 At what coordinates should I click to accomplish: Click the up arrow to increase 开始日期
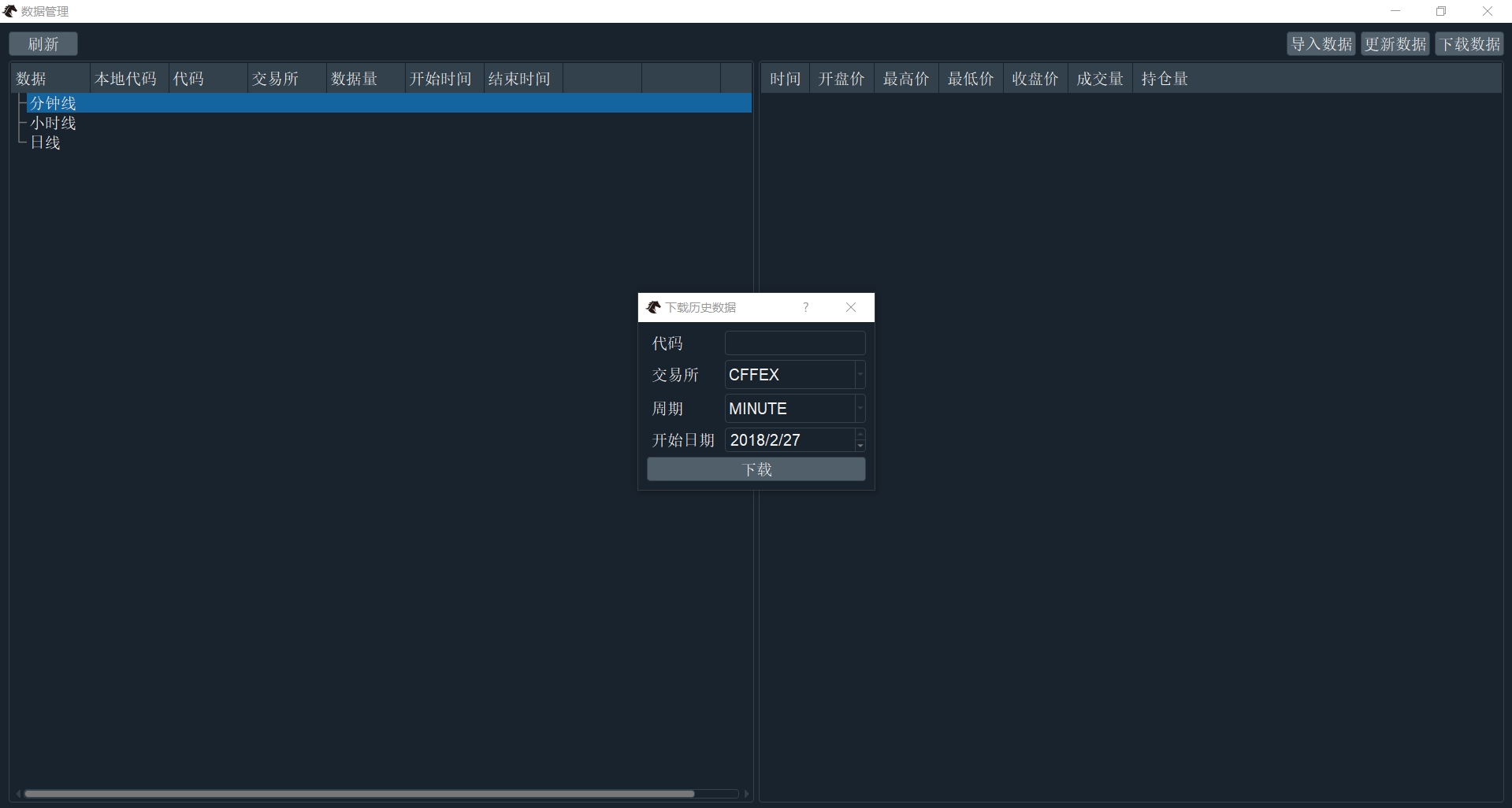pos(860,435)
